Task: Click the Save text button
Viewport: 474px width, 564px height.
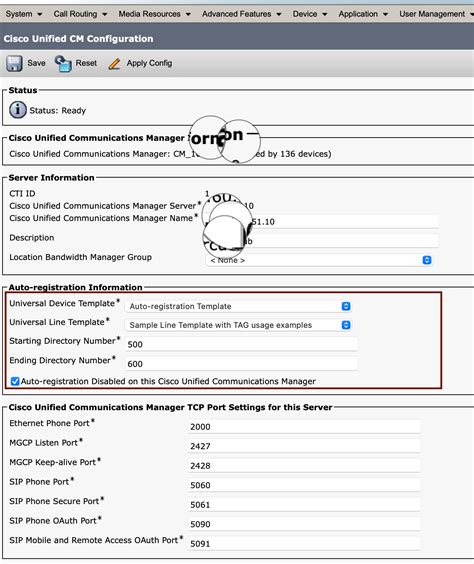Action: point(36,63)
